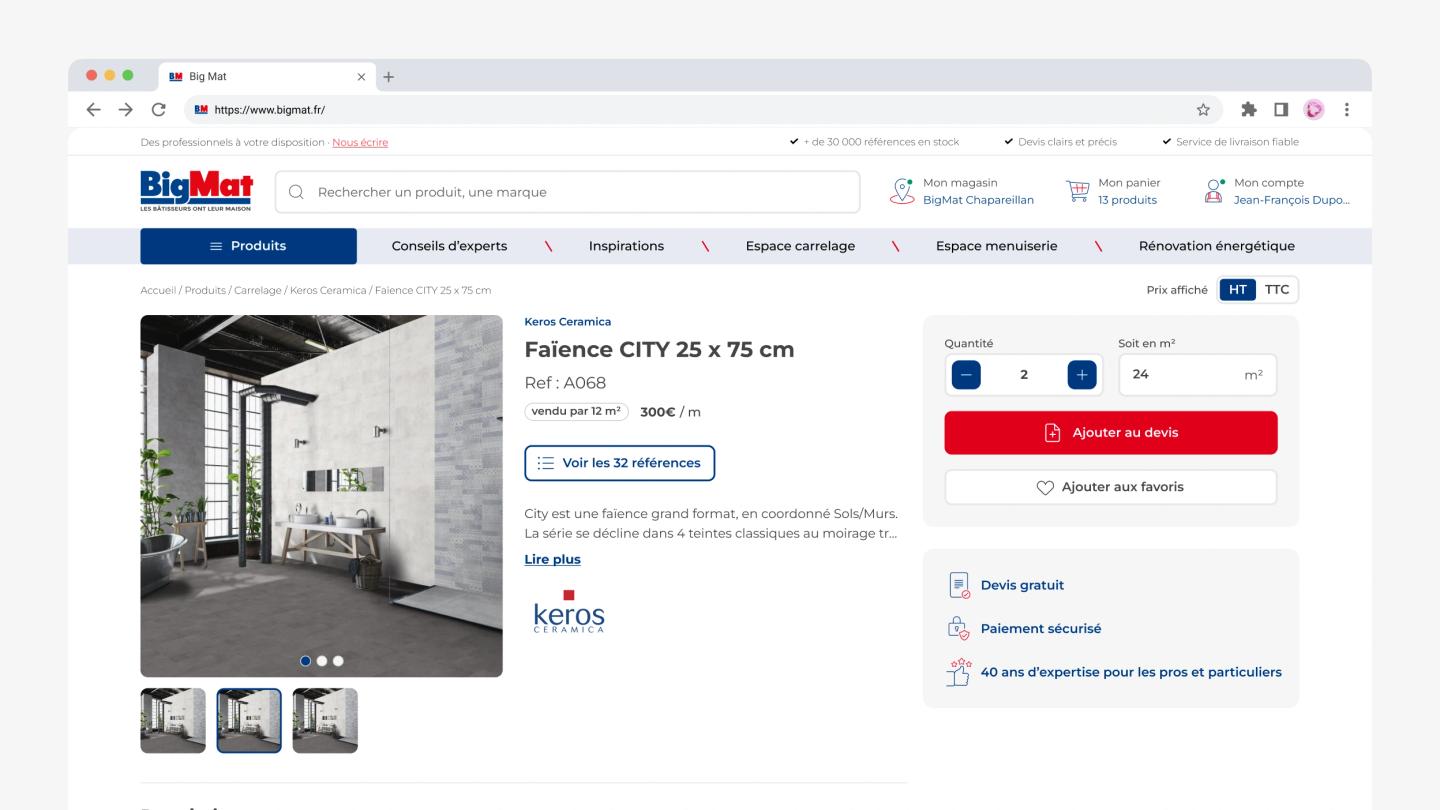Select the third product thumbnail
Viewport: 1440px width, 810px height.
click(x=325, y=720)
